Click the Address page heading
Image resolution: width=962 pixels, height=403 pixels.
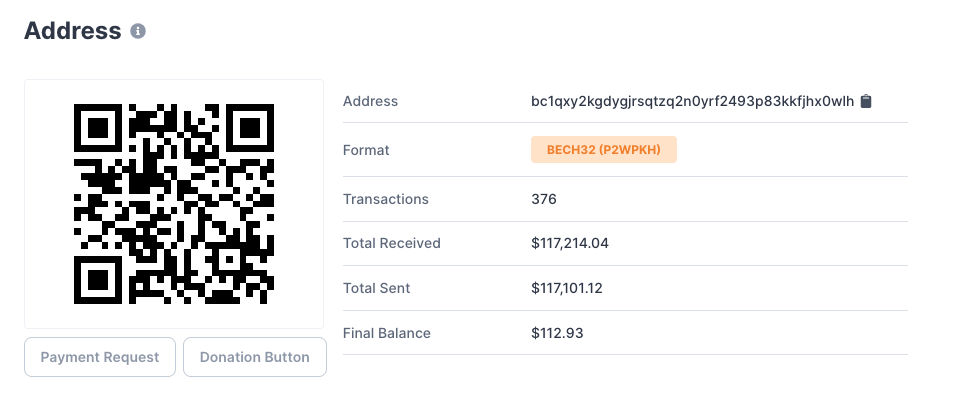(x=72, y=30)
